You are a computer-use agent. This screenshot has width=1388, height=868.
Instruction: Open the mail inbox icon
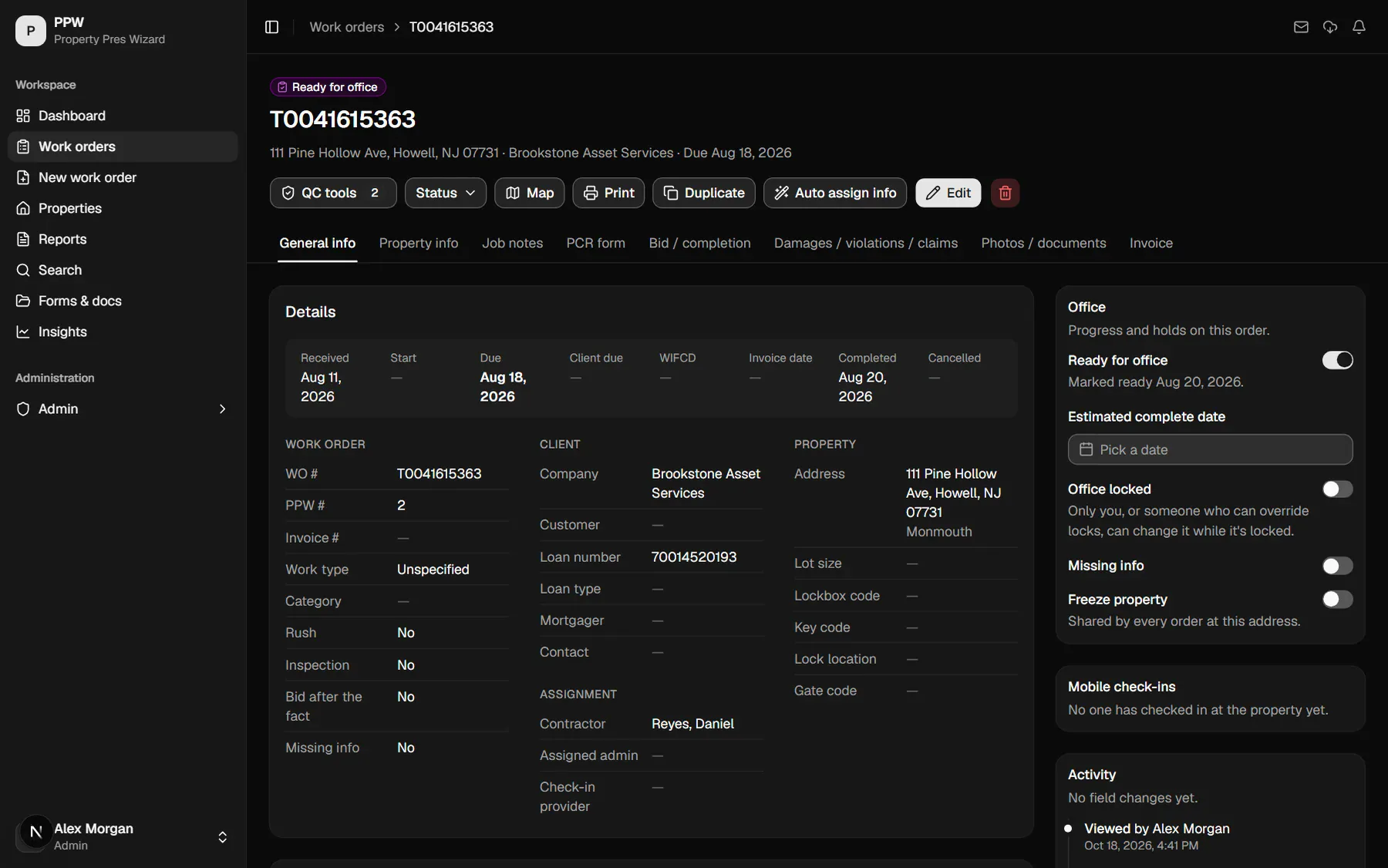1301,27
